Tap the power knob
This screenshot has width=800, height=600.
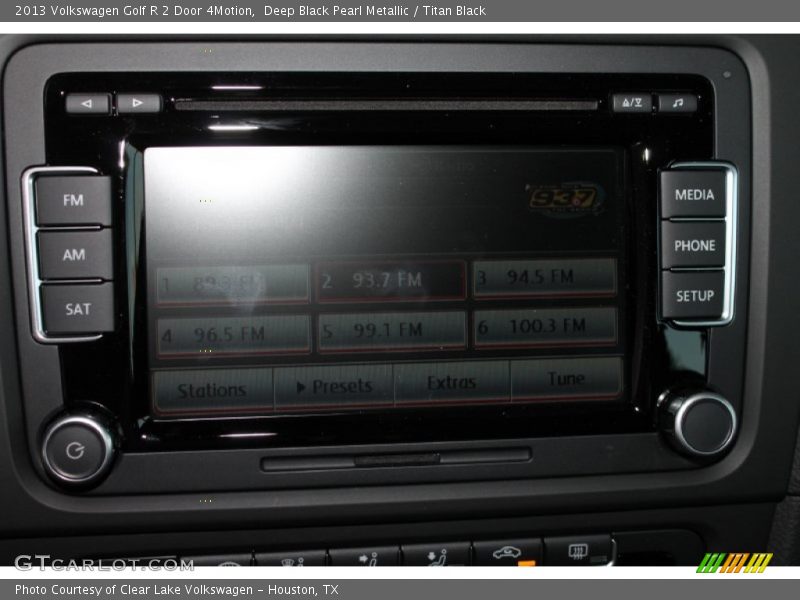coord(78,449)
